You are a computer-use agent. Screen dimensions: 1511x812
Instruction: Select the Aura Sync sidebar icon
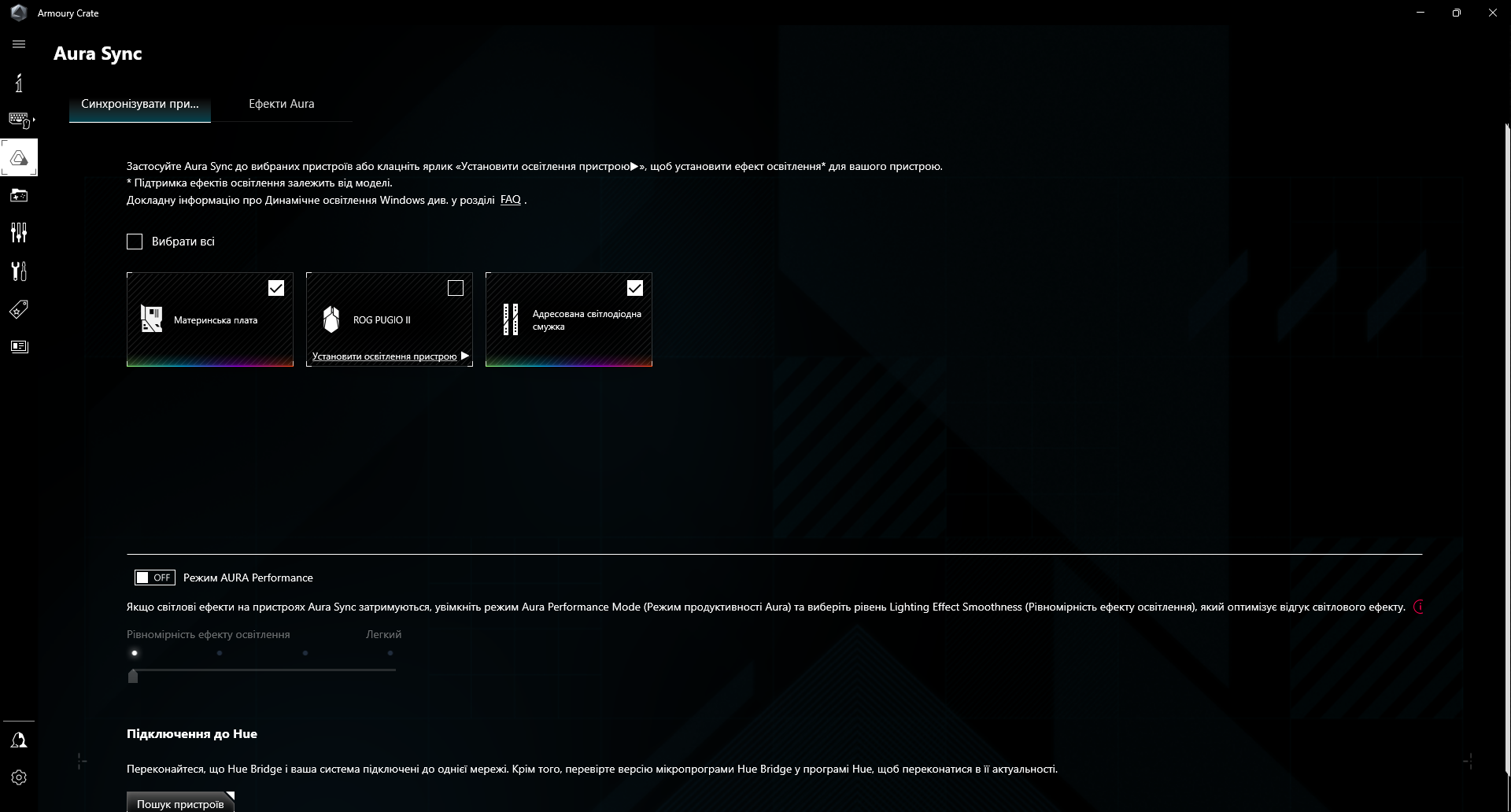click(x=19, y=157)
